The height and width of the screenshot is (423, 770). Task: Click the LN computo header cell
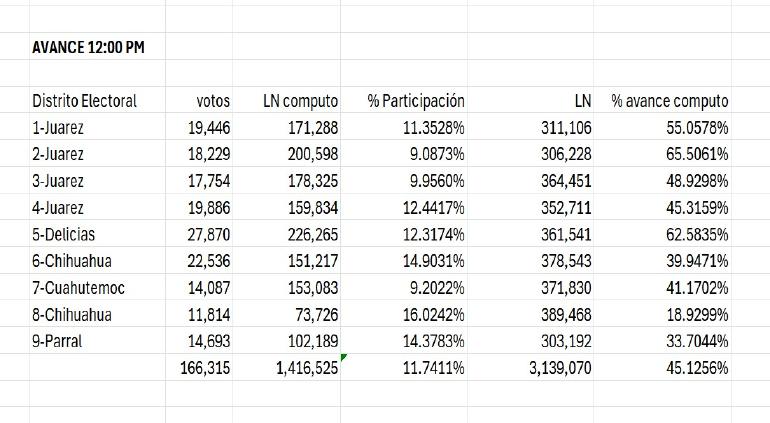pos(300,101)
